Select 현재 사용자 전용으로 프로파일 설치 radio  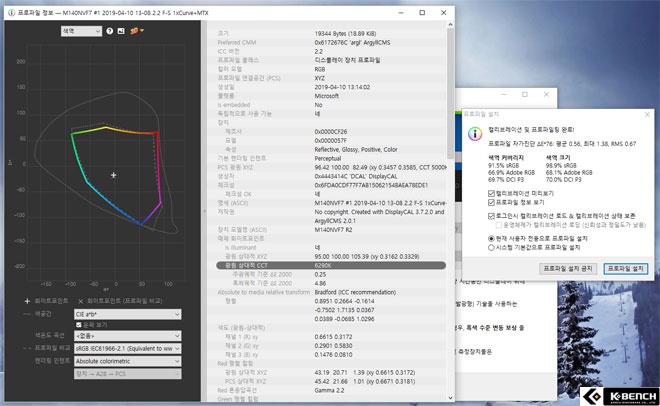pyautogui.click(x=491, y=239)
